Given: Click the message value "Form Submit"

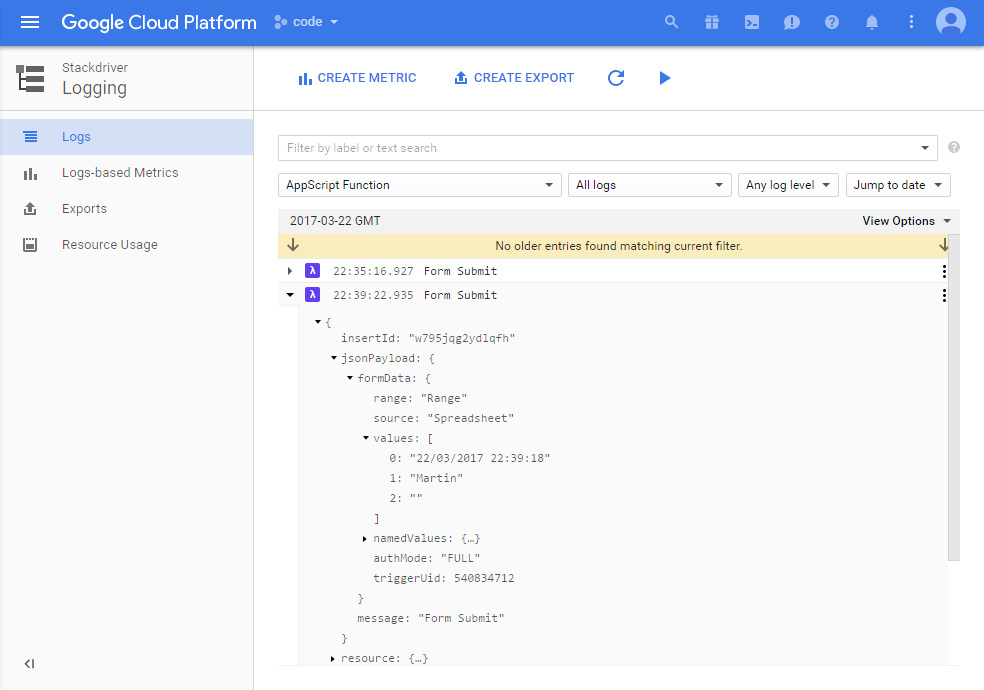Looking at the screenshot, I should click(461, 618).
